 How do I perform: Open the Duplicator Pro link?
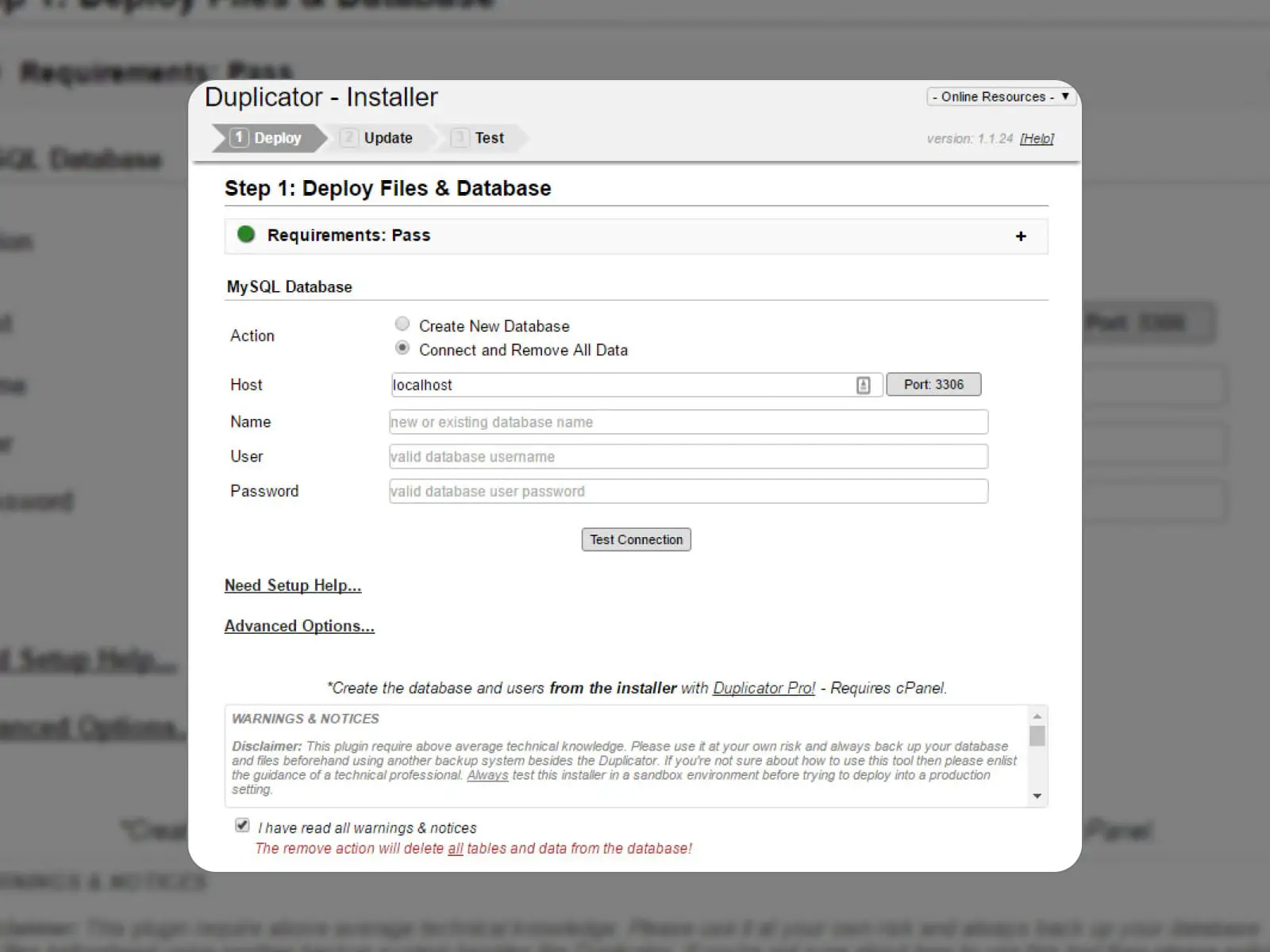(764, 688)
